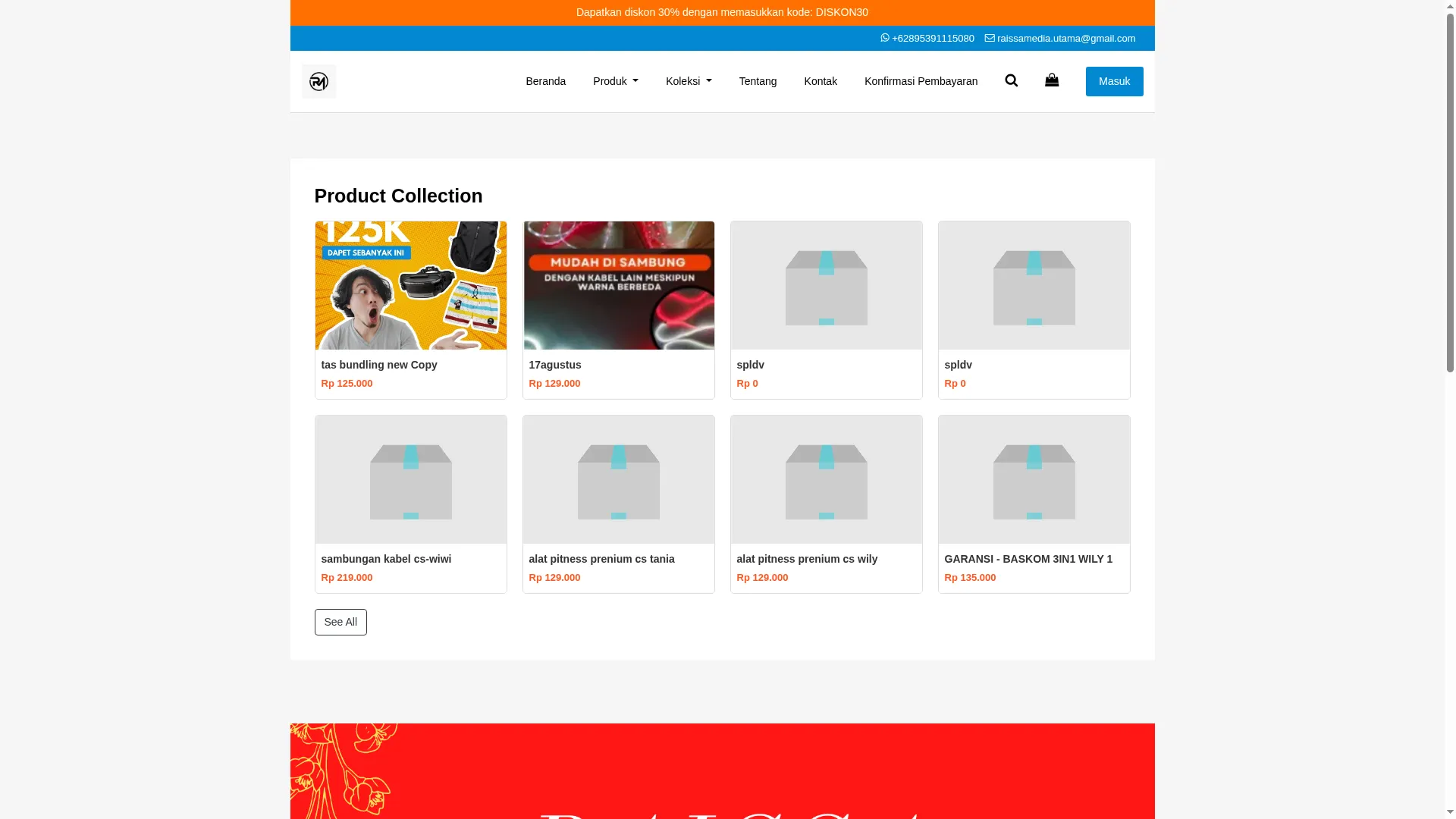This screenshot has width=1456, height=819.
Task: Open the search magnifier icon
Action: pos(1011,80)
